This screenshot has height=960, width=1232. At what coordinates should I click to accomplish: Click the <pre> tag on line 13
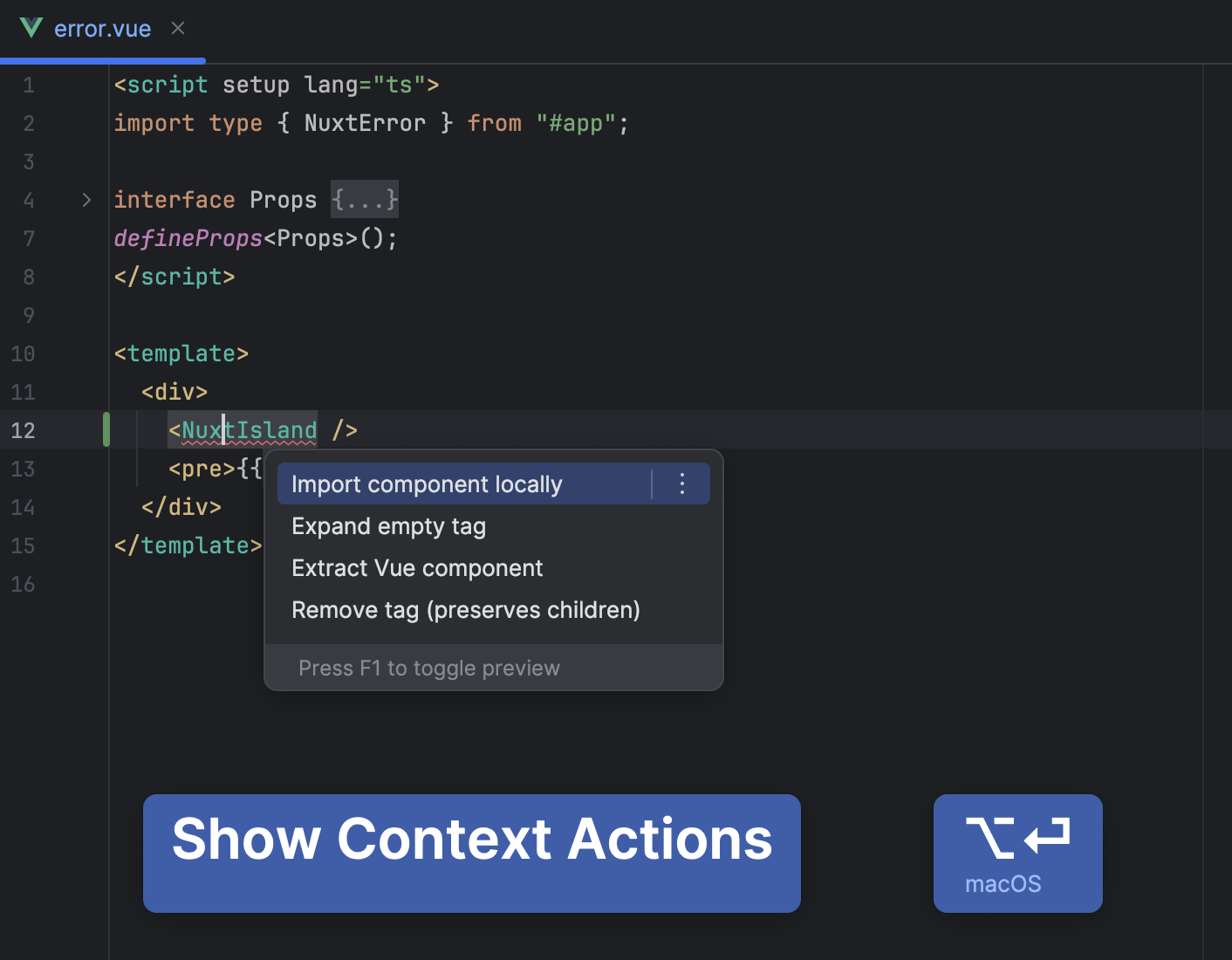tap(202, 469)
